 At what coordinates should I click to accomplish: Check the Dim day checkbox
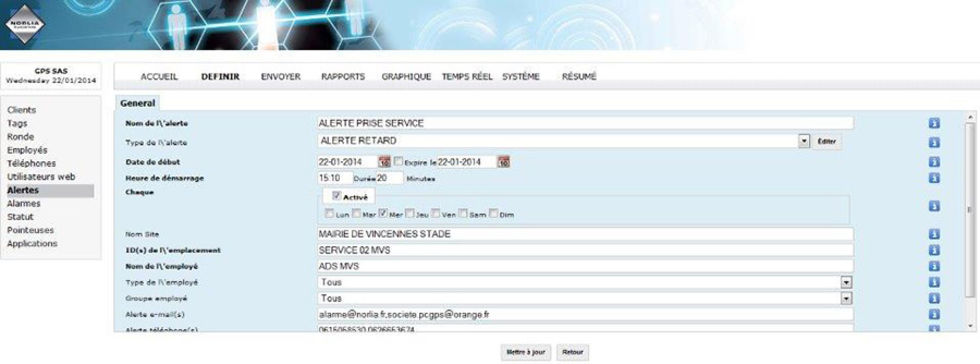point(493,214)
